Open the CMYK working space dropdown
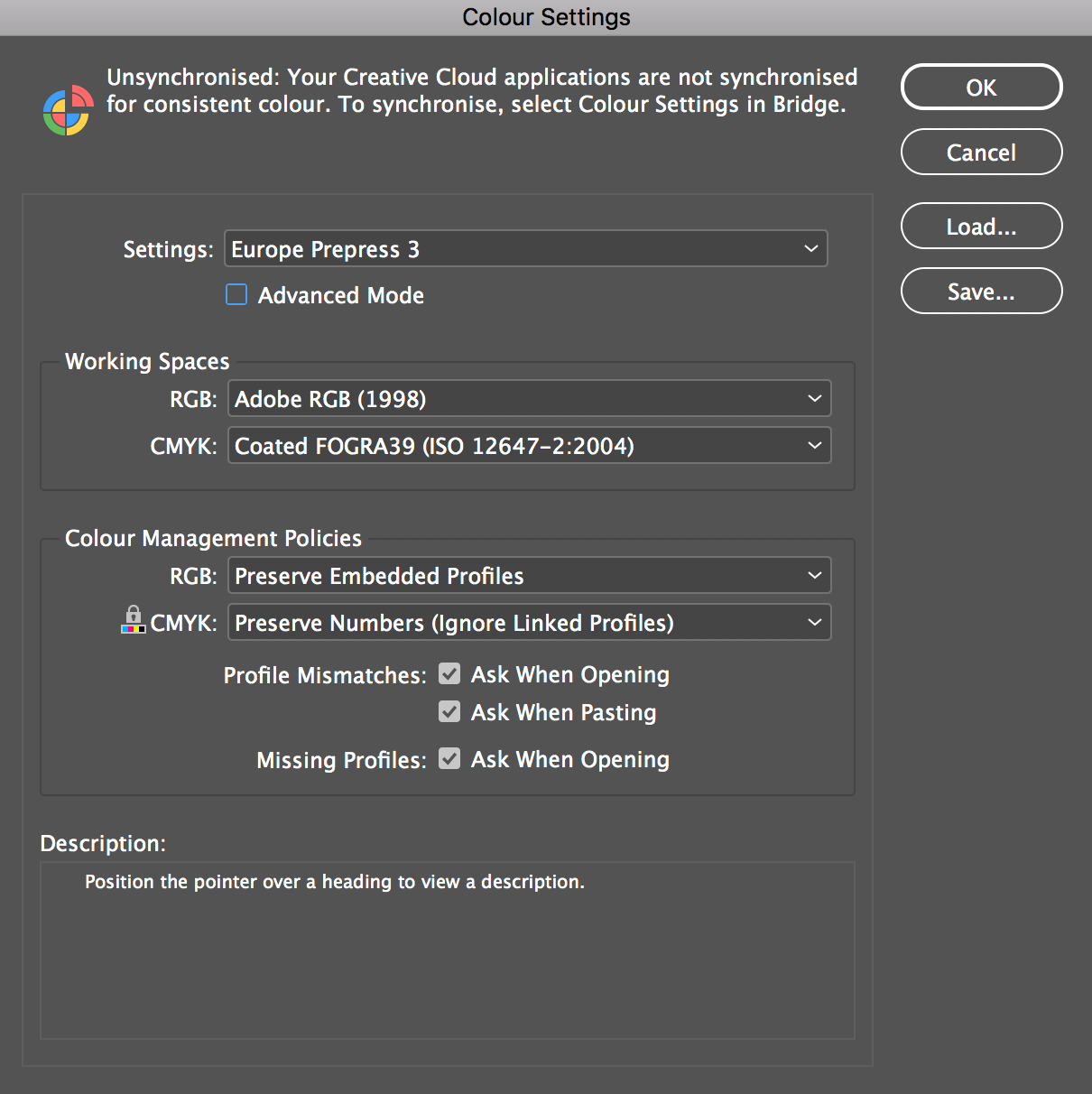 coord(529,445)
